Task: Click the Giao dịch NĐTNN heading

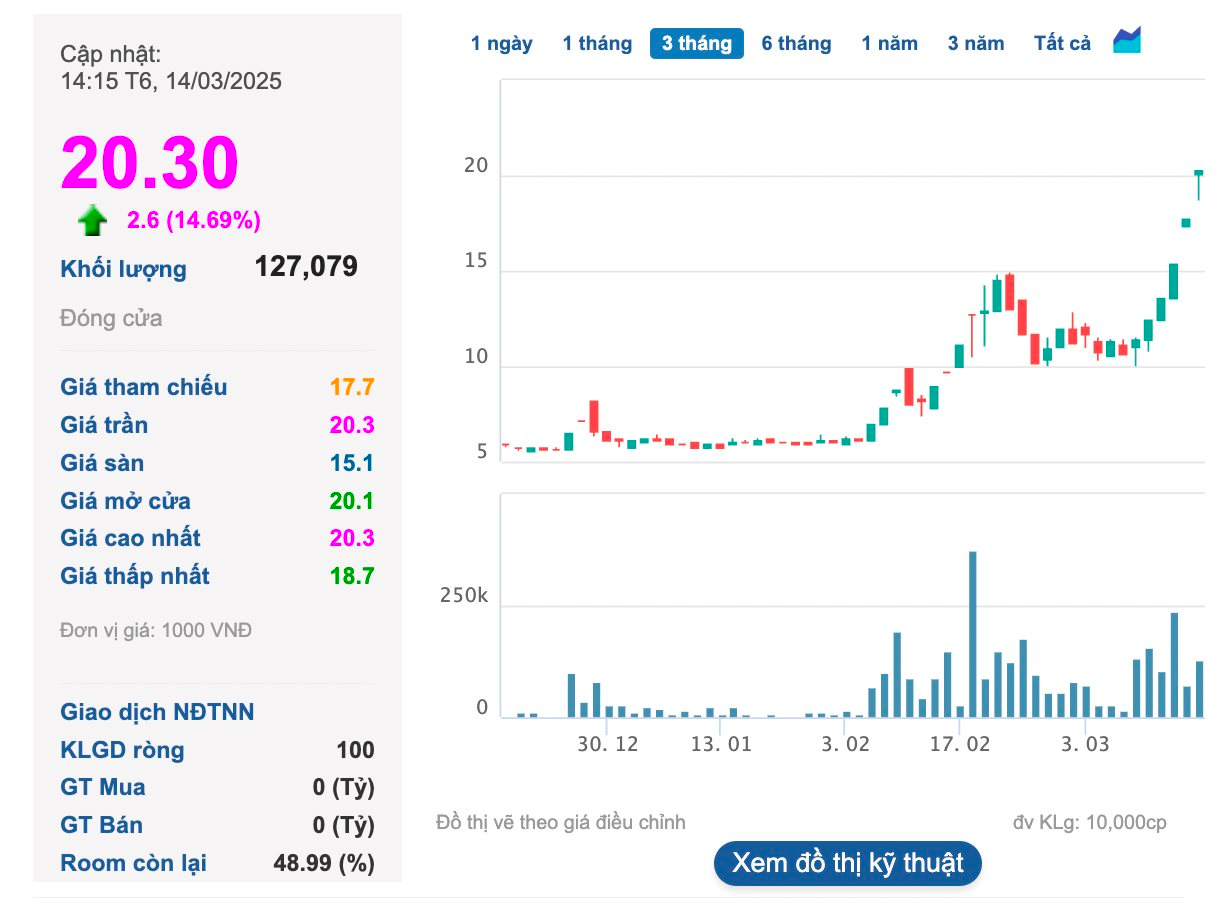Action: [x=157, y=712]
